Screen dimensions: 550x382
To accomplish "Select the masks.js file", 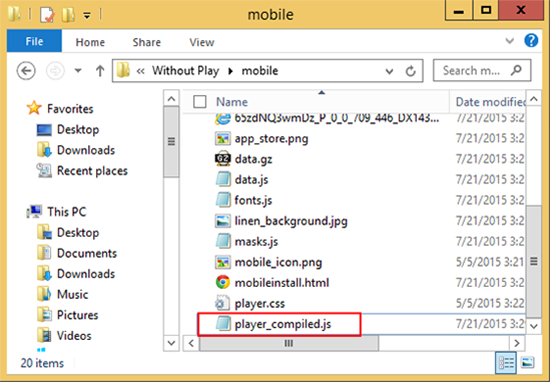I will (x=256, y=242).
